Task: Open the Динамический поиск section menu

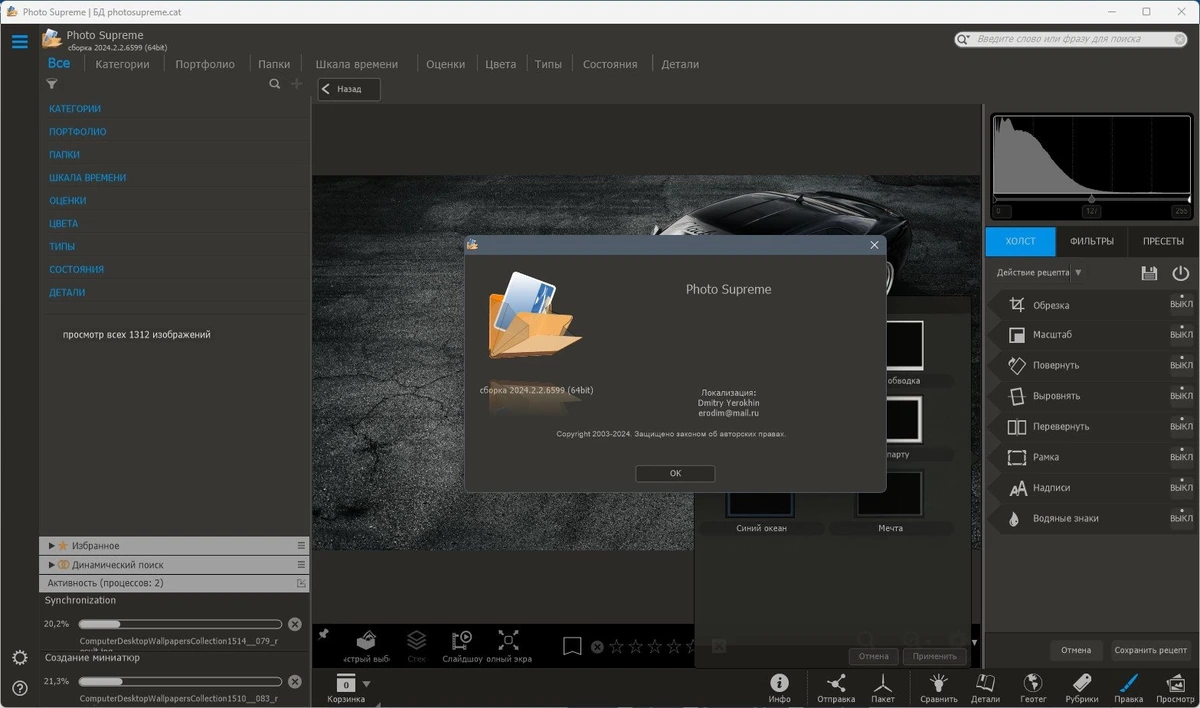Action: [301, 565]
